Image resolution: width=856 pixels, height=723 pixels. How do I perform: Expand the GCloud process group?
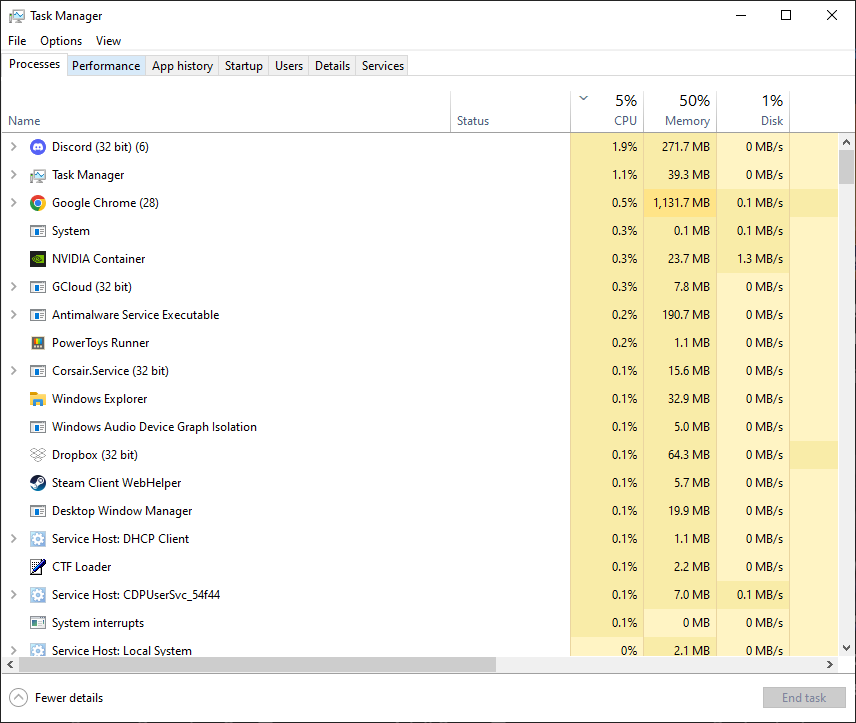[x=14, y=287]
